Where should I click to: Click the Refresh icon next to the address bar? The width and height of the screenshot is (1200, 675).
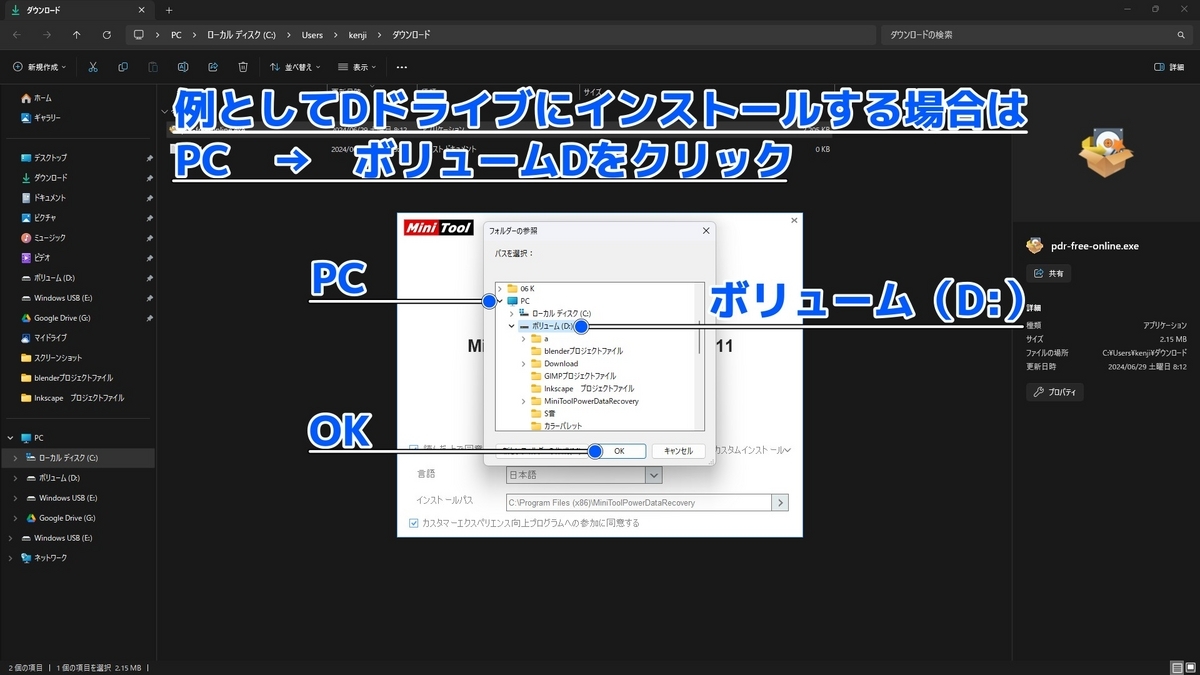(x=107, y=34)
